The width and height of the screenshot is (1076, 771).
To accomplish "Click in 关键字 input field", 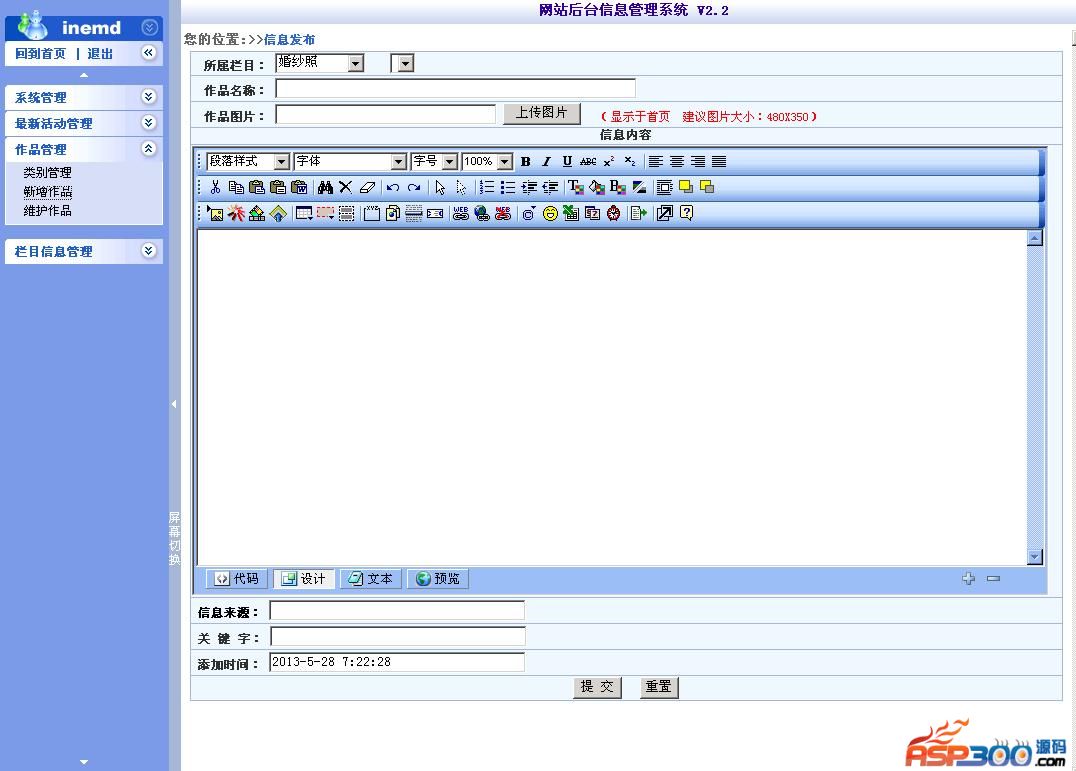I will coord(398,637).
